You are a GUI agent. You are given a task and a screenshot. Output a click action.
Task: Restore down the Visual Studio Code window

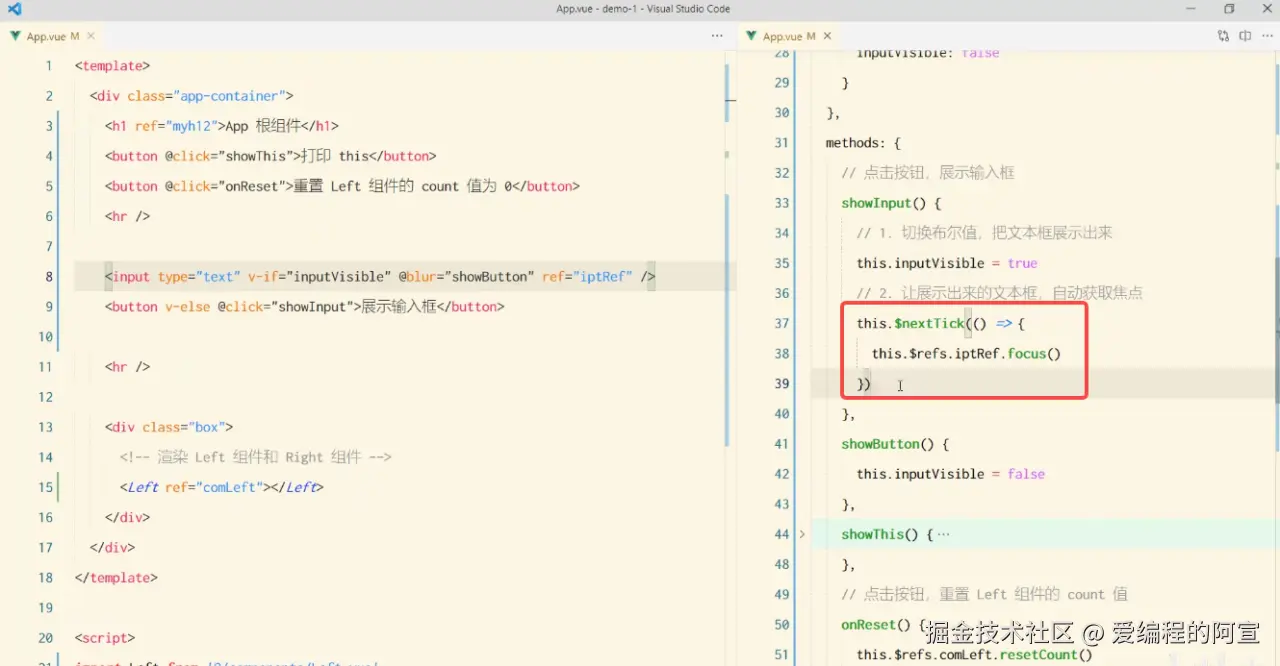point(1229,9)
